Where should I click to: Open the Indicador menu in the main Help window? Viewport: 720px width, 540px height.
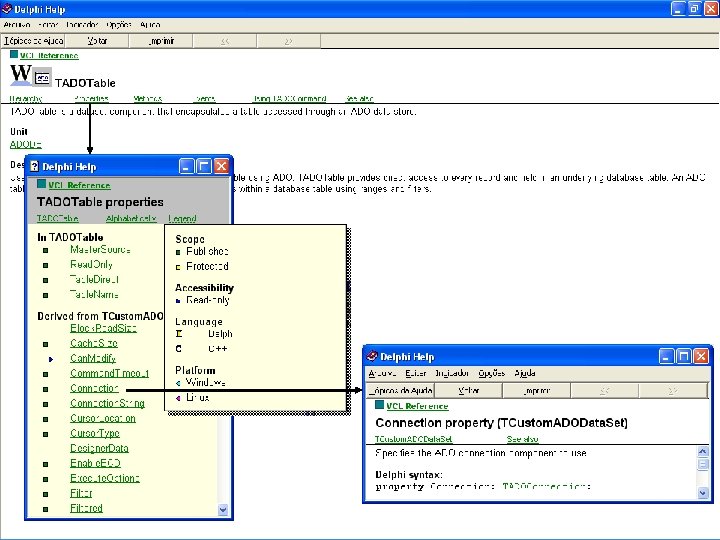82,25
